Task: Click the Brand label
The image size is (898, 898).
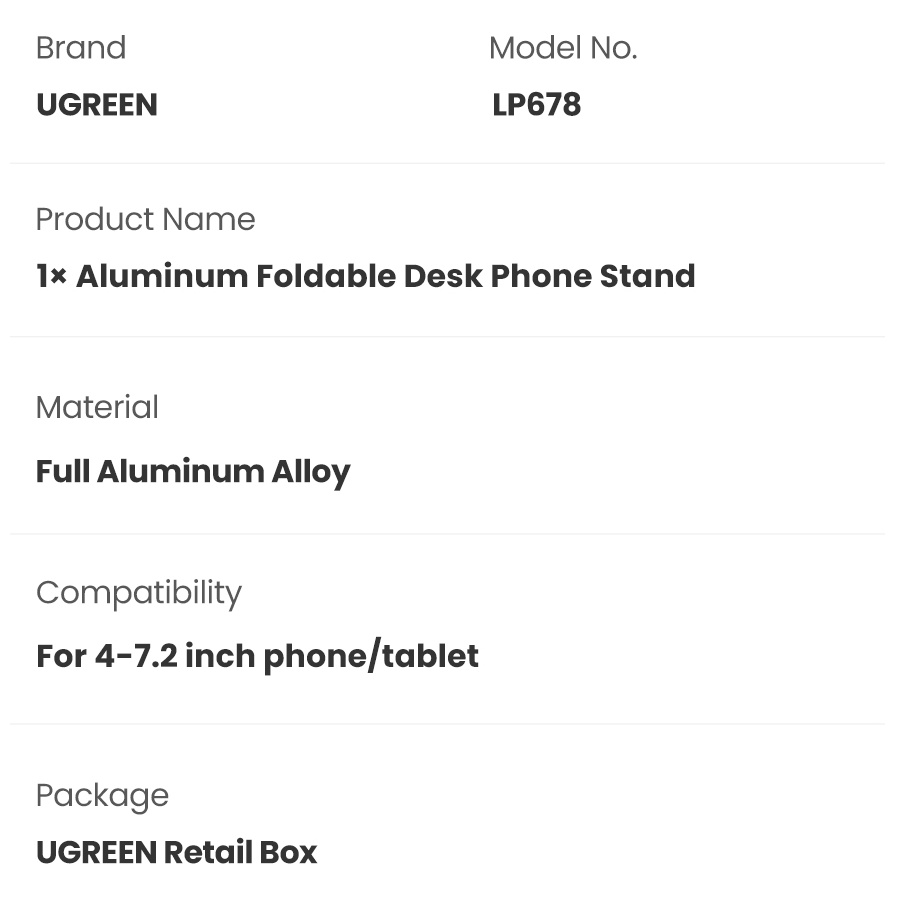Action: 81,48
